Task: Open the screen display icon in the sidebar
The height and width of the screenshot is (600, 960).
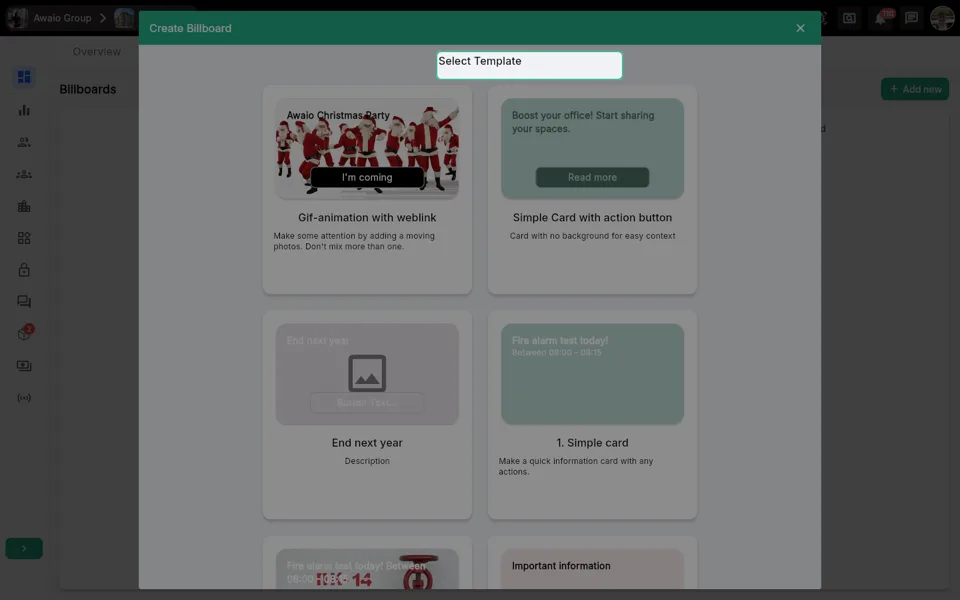Action: point(24,366)
